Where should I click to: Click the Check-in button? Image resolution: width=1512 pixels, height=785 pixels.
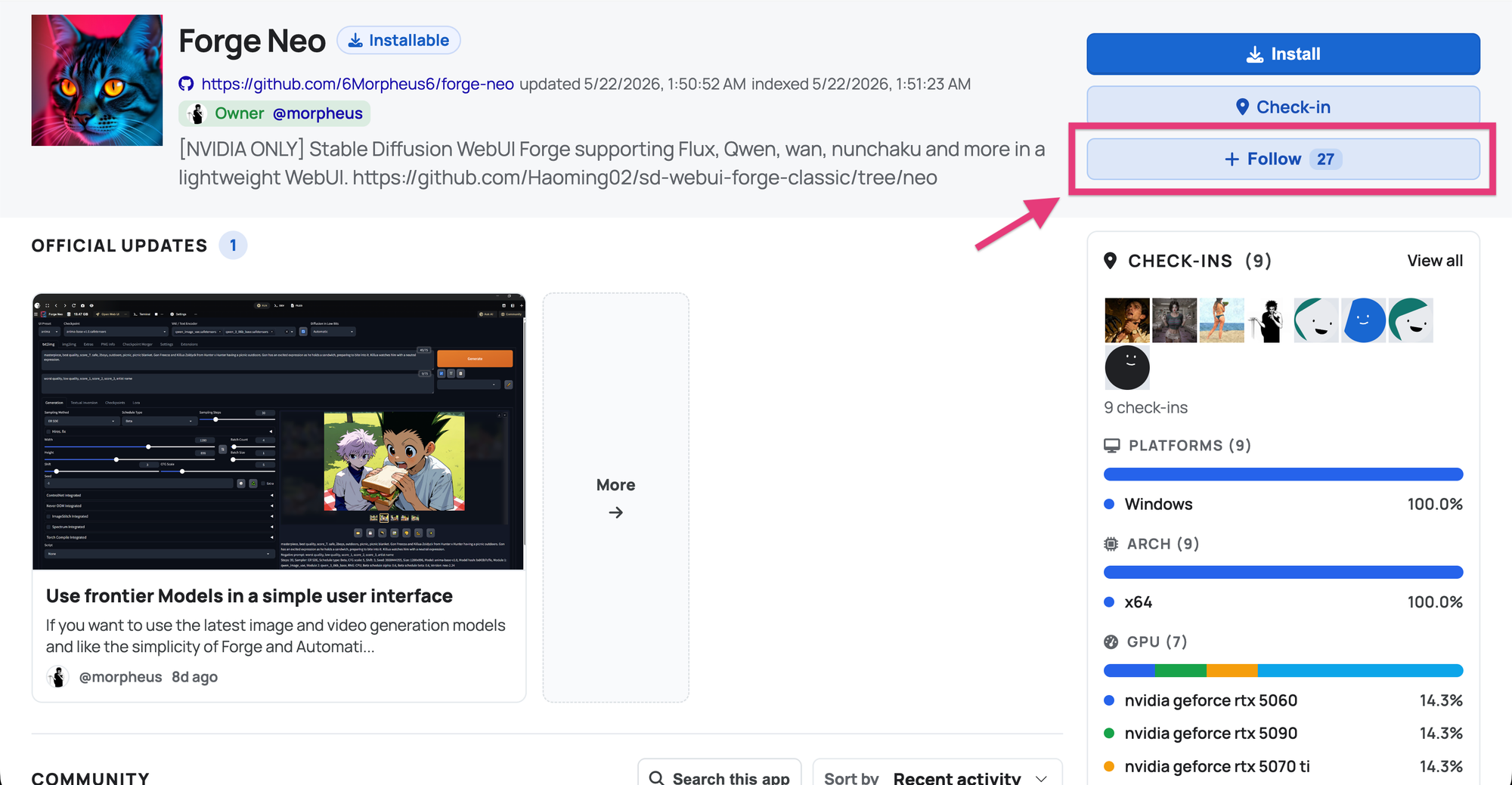(x=1283, y=107)
